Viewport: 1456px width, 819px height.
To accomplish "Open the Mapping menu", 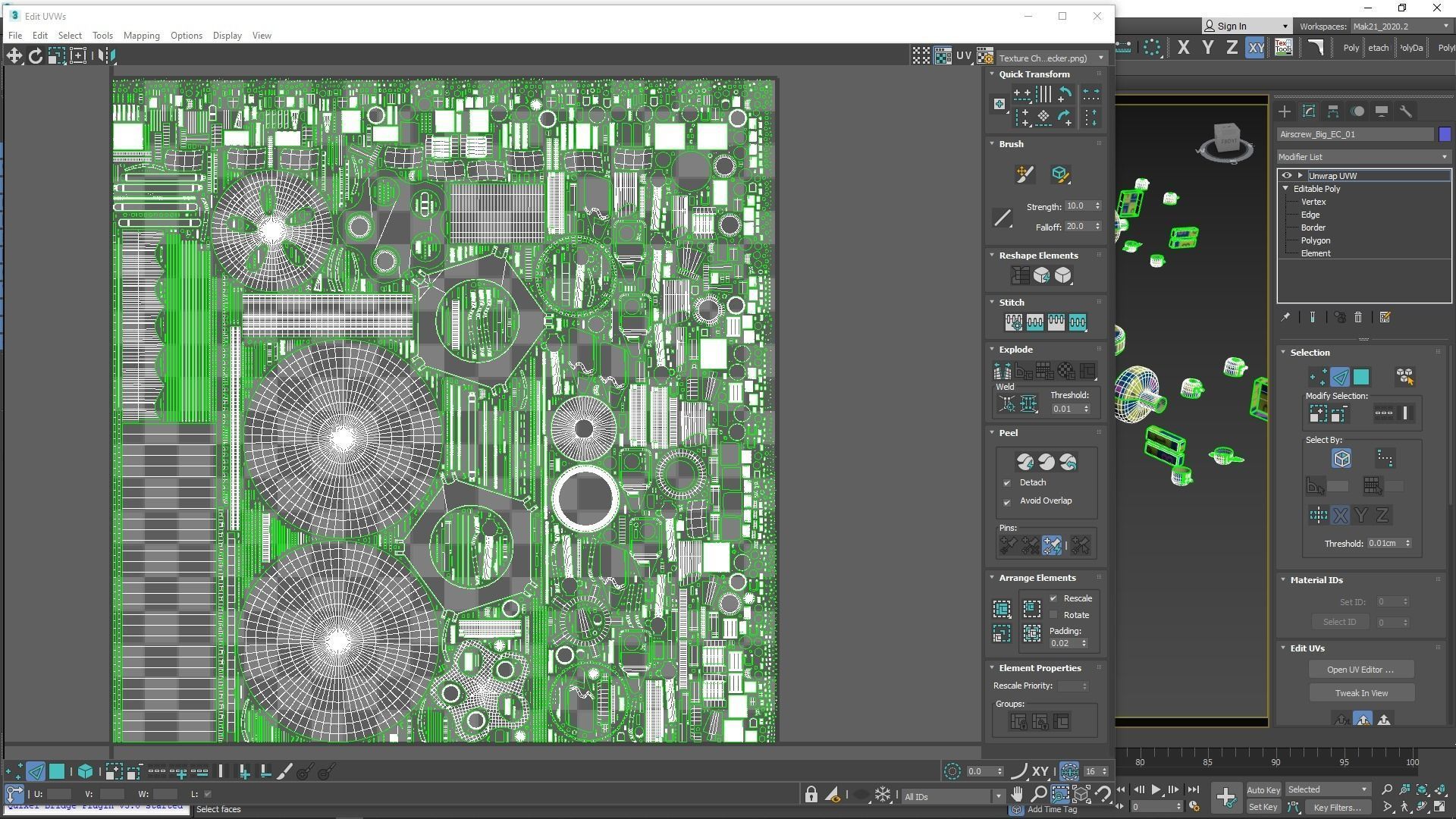I will [x=141, y=36].
